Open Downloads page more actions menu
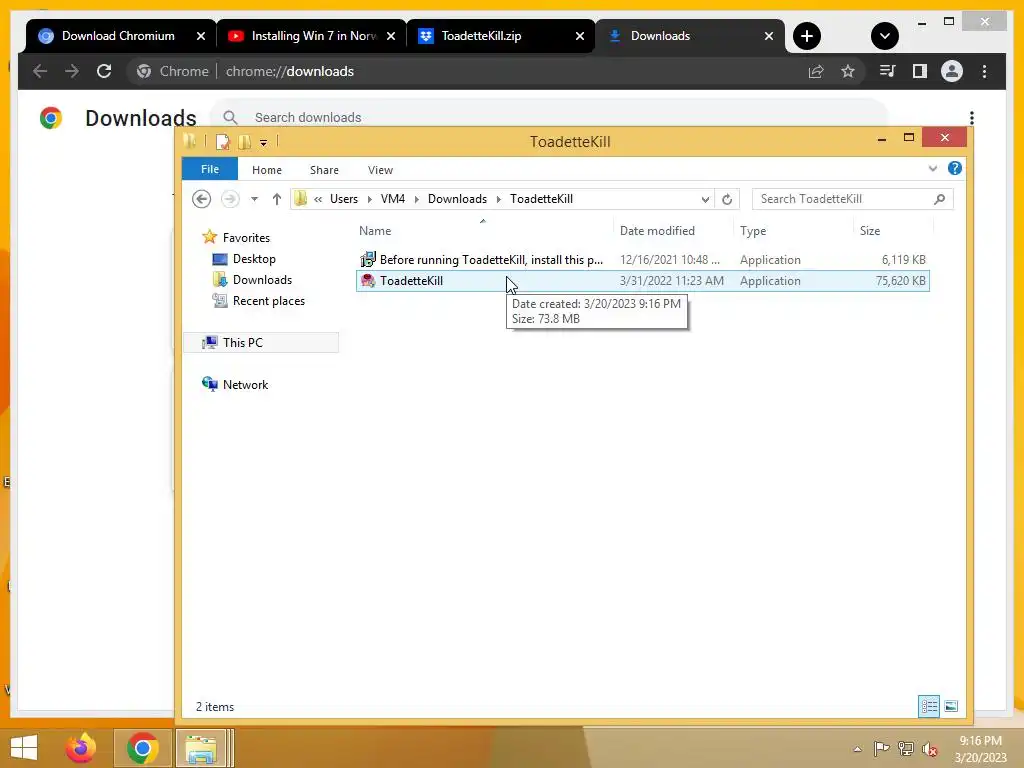 tap(972, 118)
